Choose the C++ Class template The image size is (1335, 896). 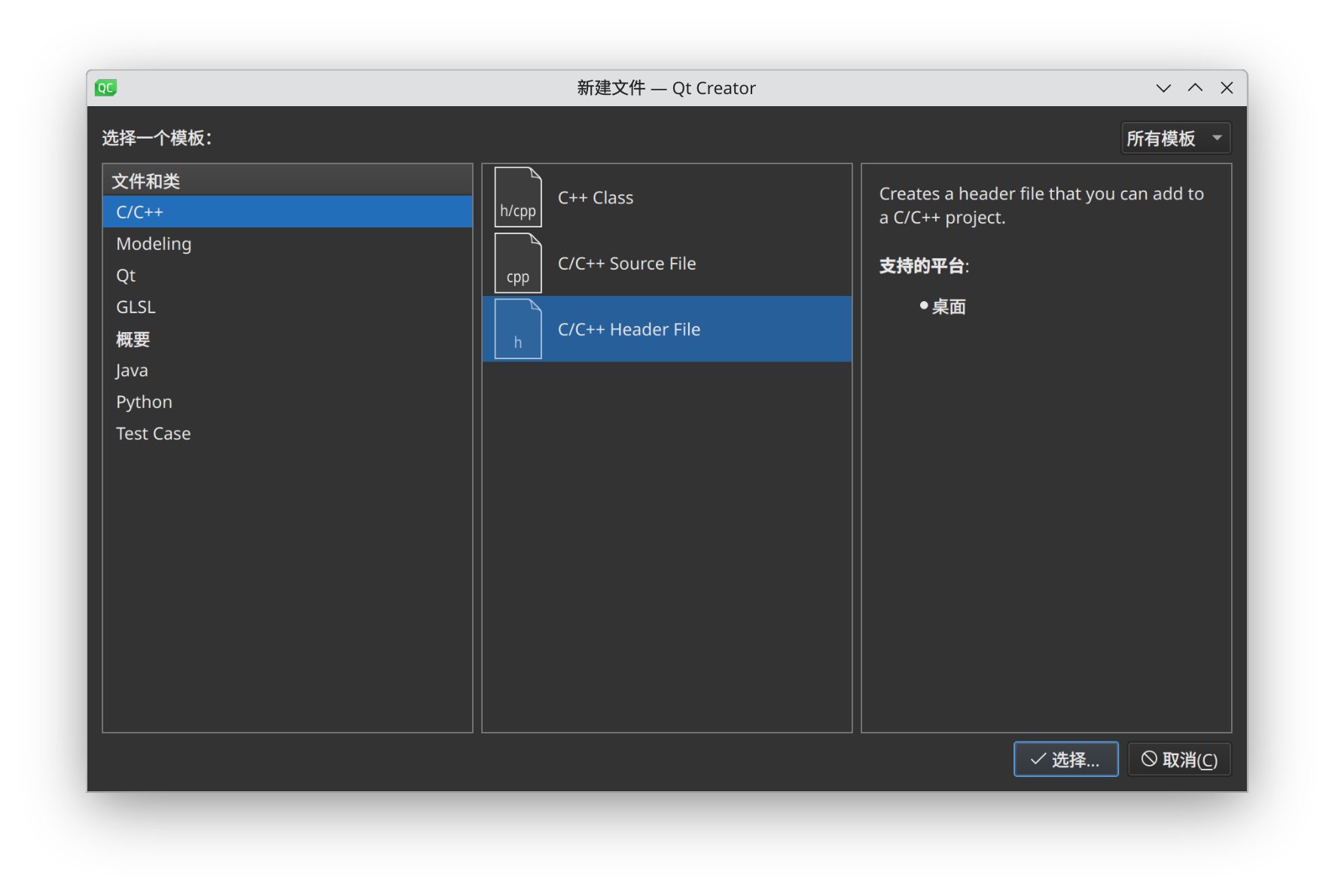coord(667,197)
